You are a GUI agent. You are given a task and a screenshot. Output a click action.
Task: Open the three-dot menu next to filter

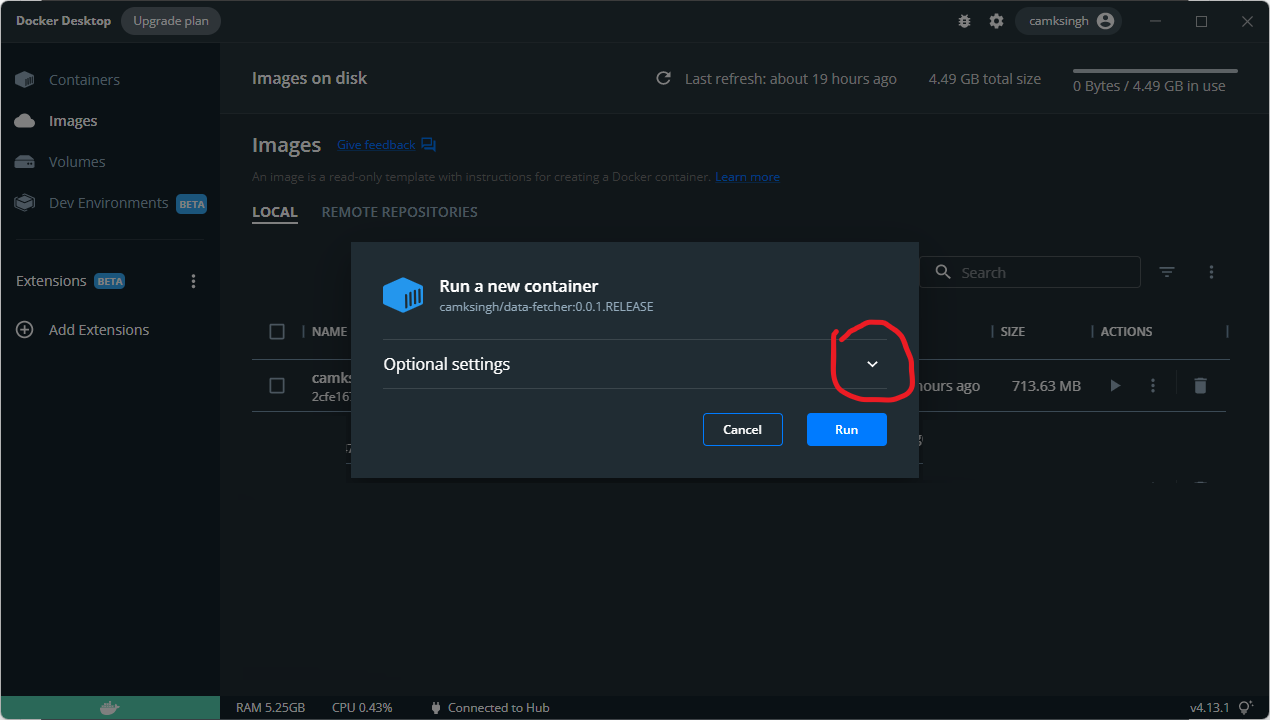[x=1211, y=272]
